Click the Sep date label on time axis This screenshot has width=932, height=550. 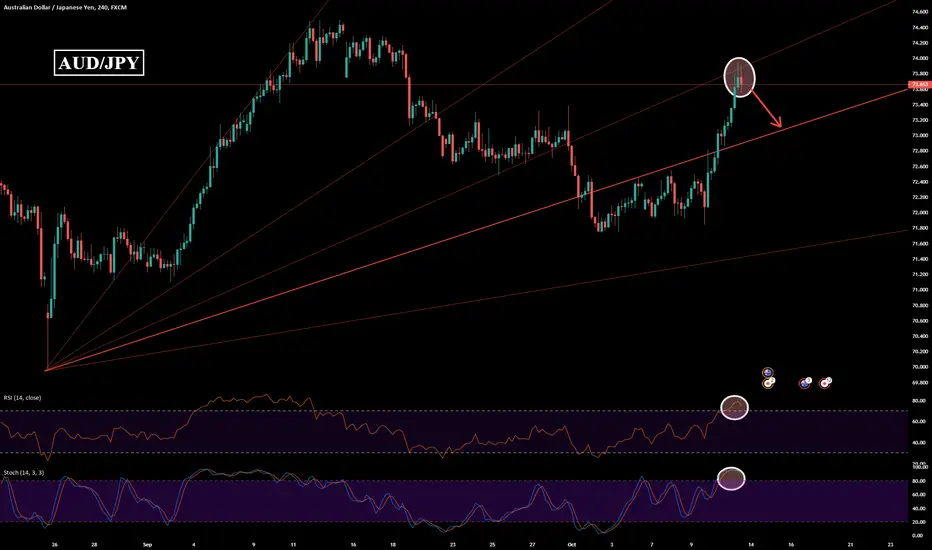pyautogui.click(x=147, y=544)
